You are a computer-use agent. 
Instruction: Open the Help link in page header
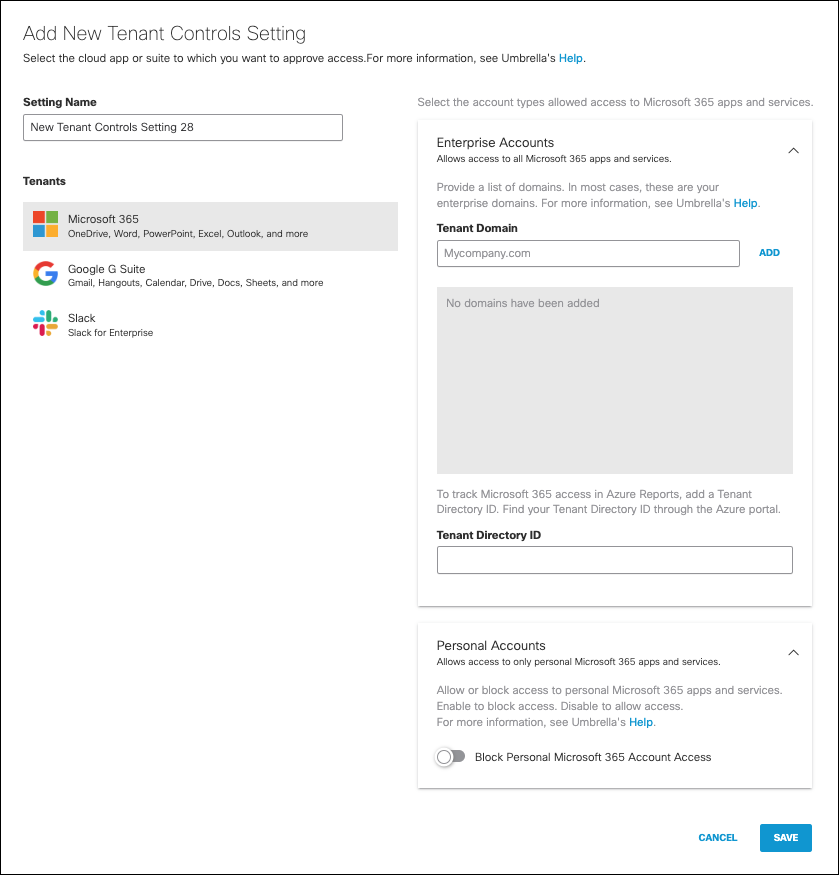coord(570,58)
